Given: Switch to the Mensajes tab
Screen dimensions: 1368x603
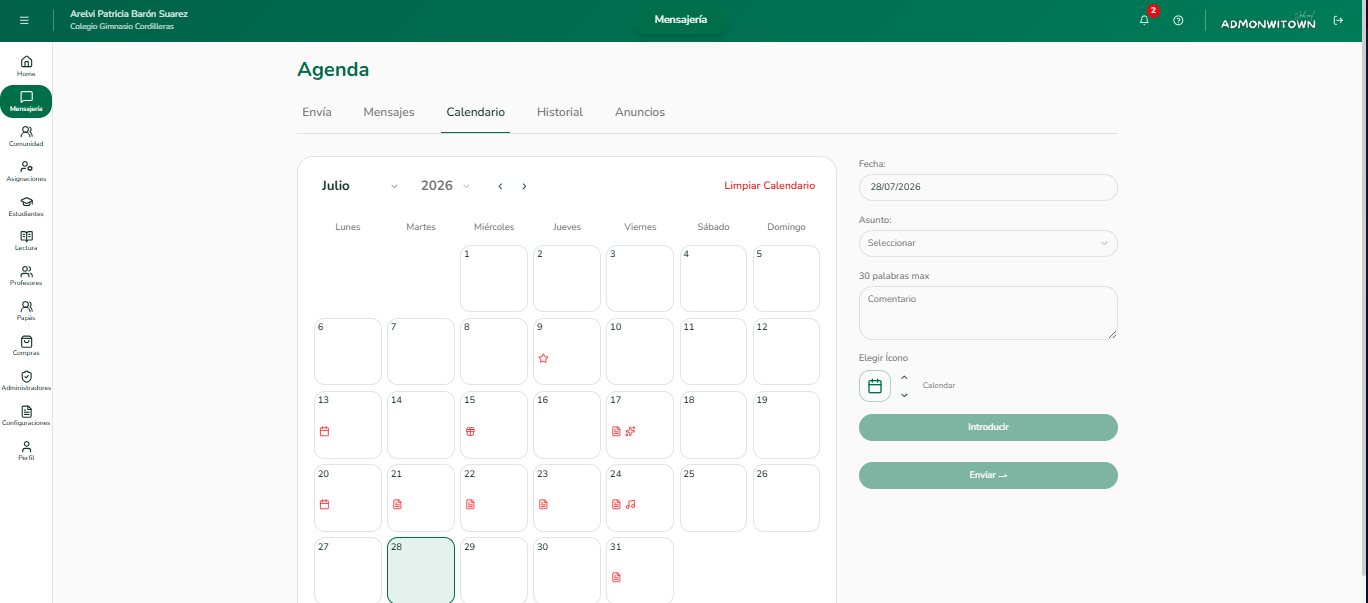Looking at the screenshot, I should tap(389, 112).
